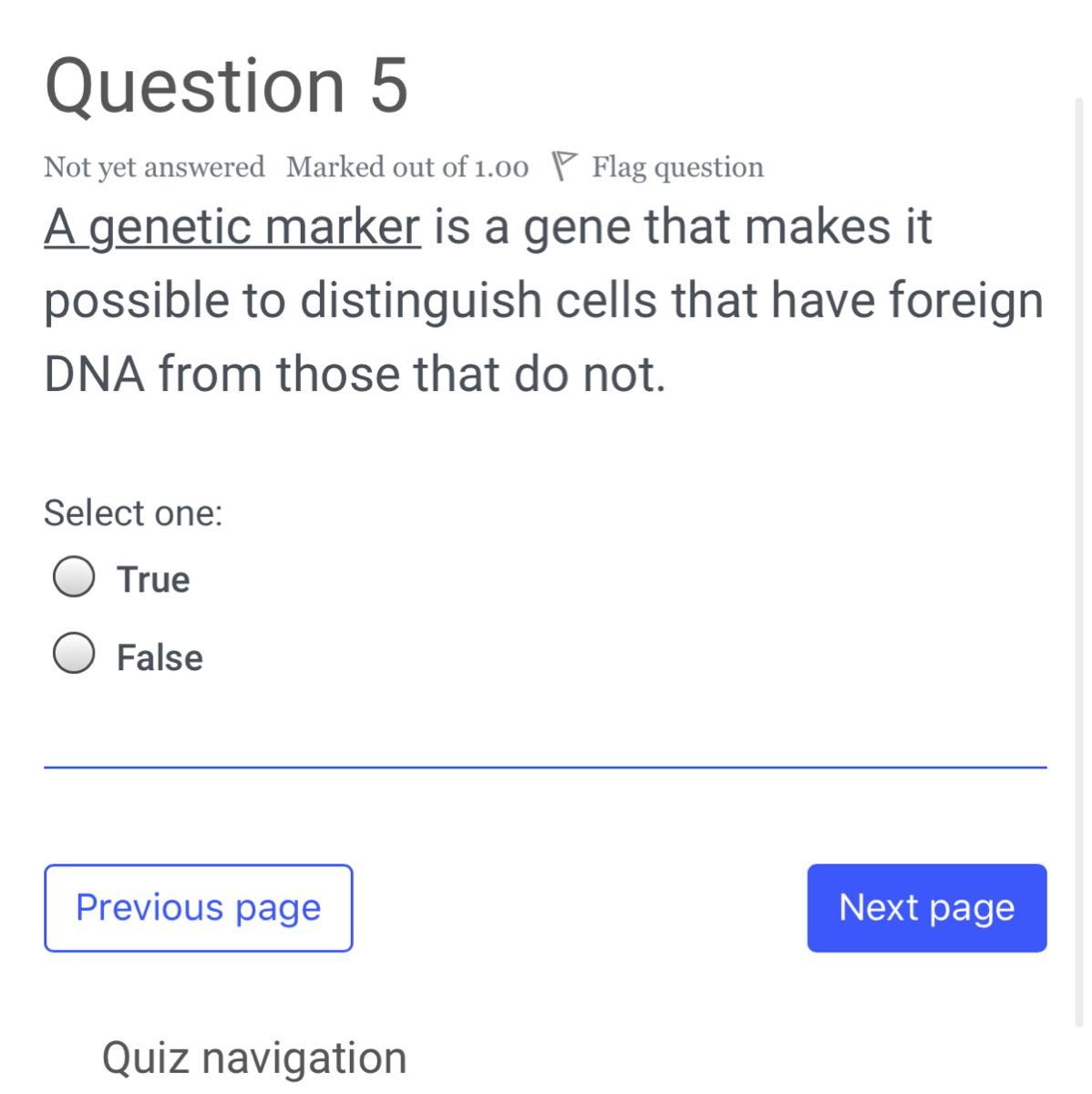Click the vertical scrollbar on right edge
1092x1094 pixels.
pos(1079,547)
